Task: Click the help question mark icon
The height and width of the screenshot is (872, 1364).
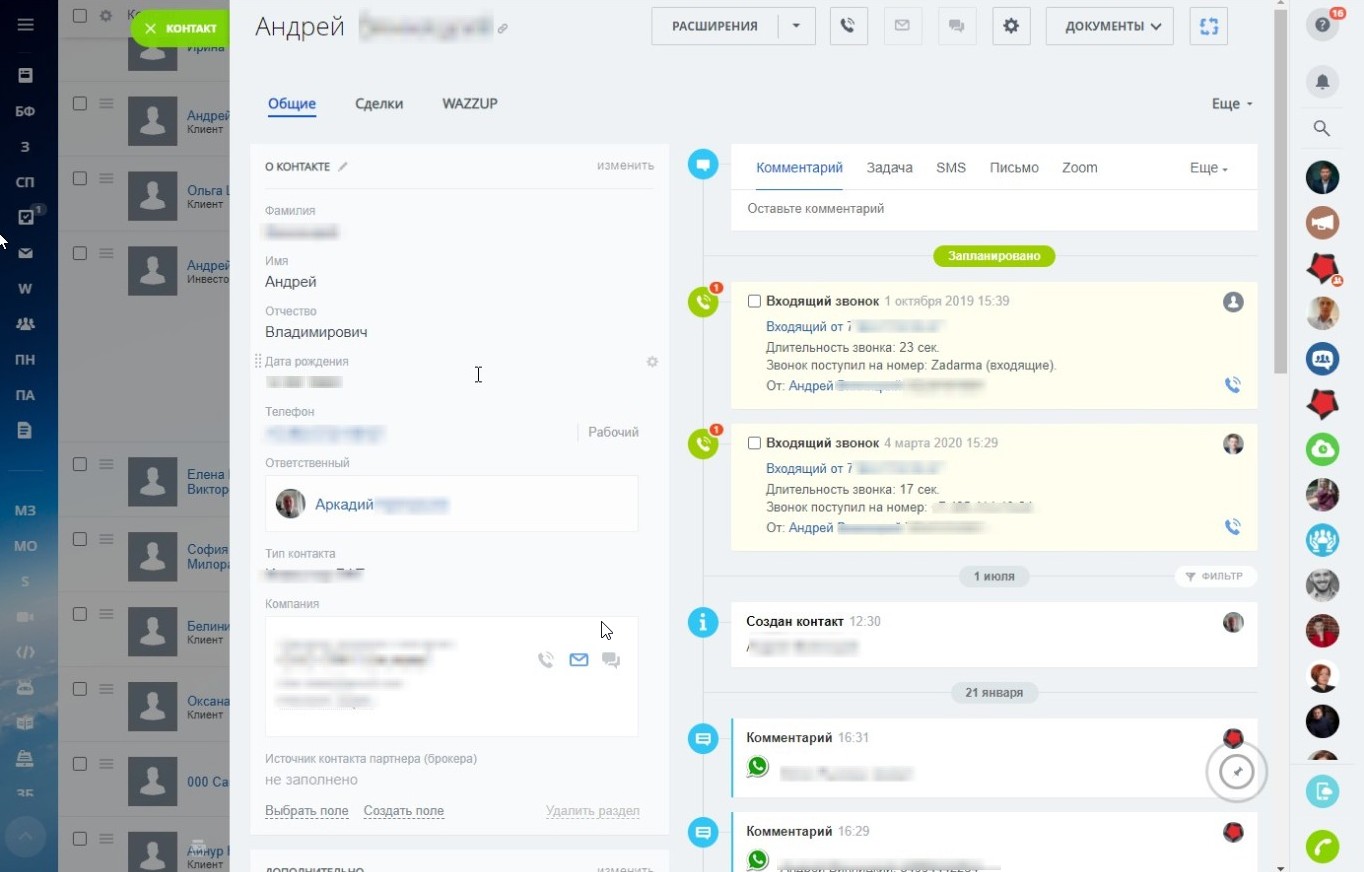Action: (1322, 26)
